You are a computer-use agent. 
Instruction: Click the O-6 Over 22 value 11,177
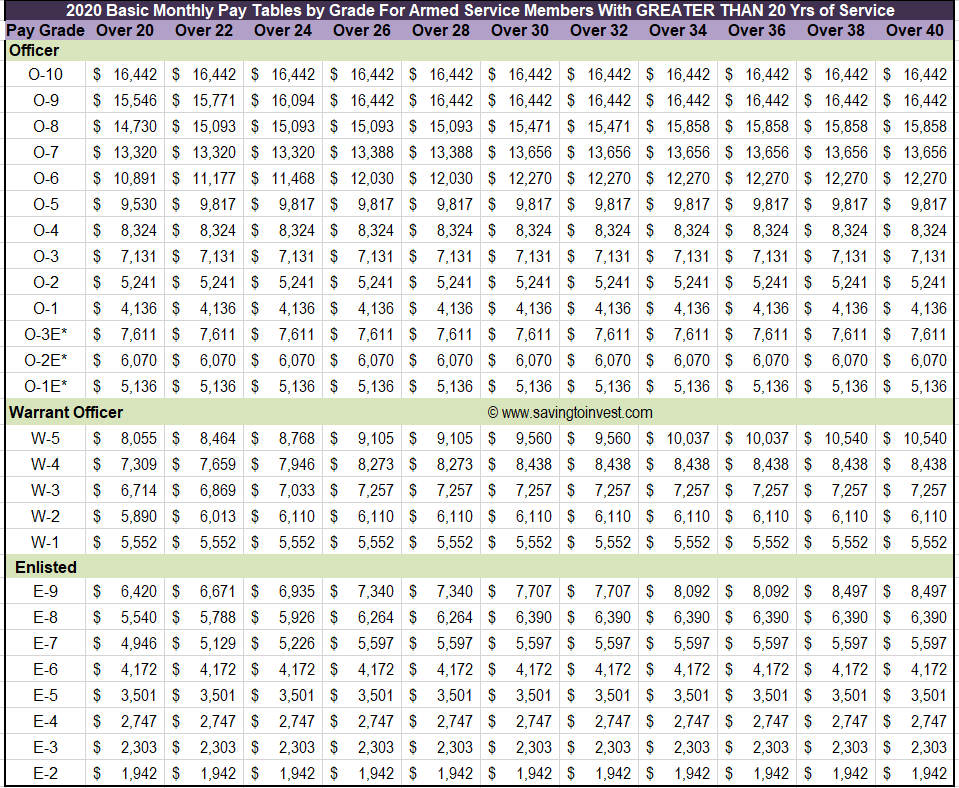(214, 179)
